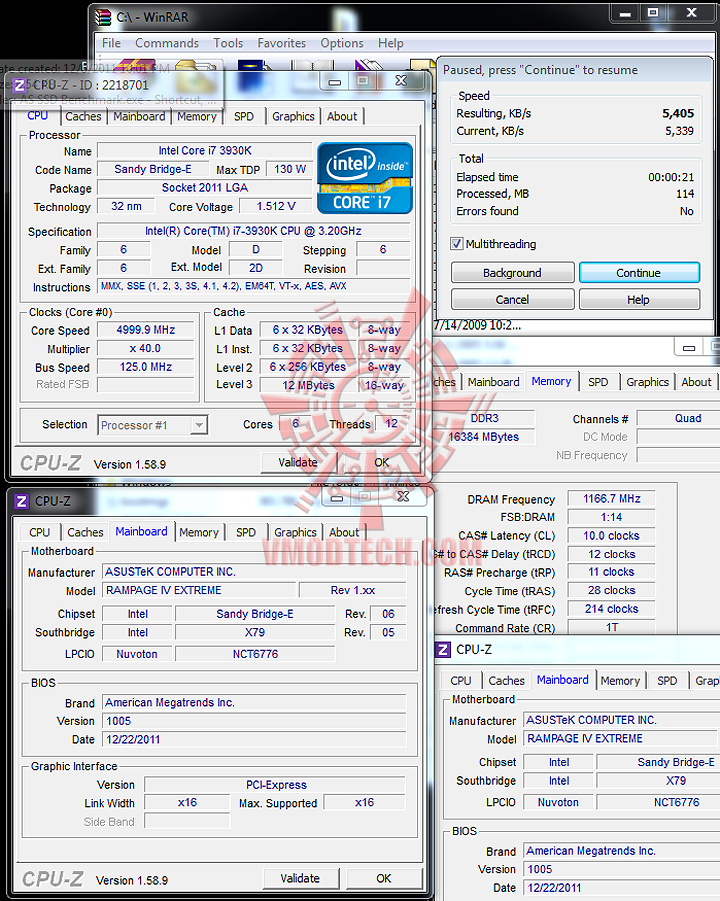Screen dimensions: 720x901
Task: Select SPD tab in the DRAM Frequency window
Action: point(598,382)
